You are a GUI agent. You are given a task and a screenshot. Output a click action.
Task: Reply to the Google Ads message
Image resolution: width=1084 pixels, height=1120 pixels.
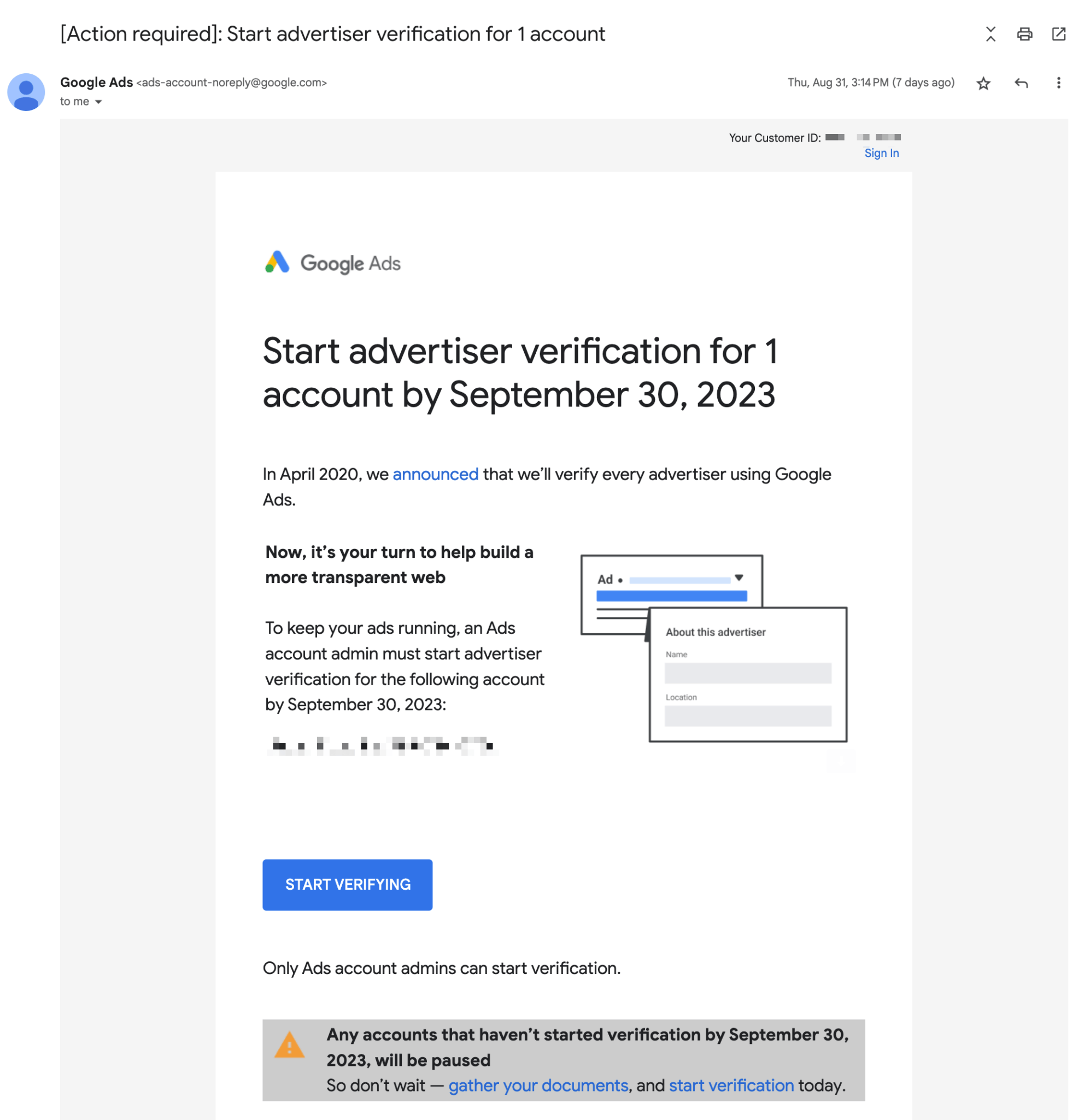pos(1022,83)
